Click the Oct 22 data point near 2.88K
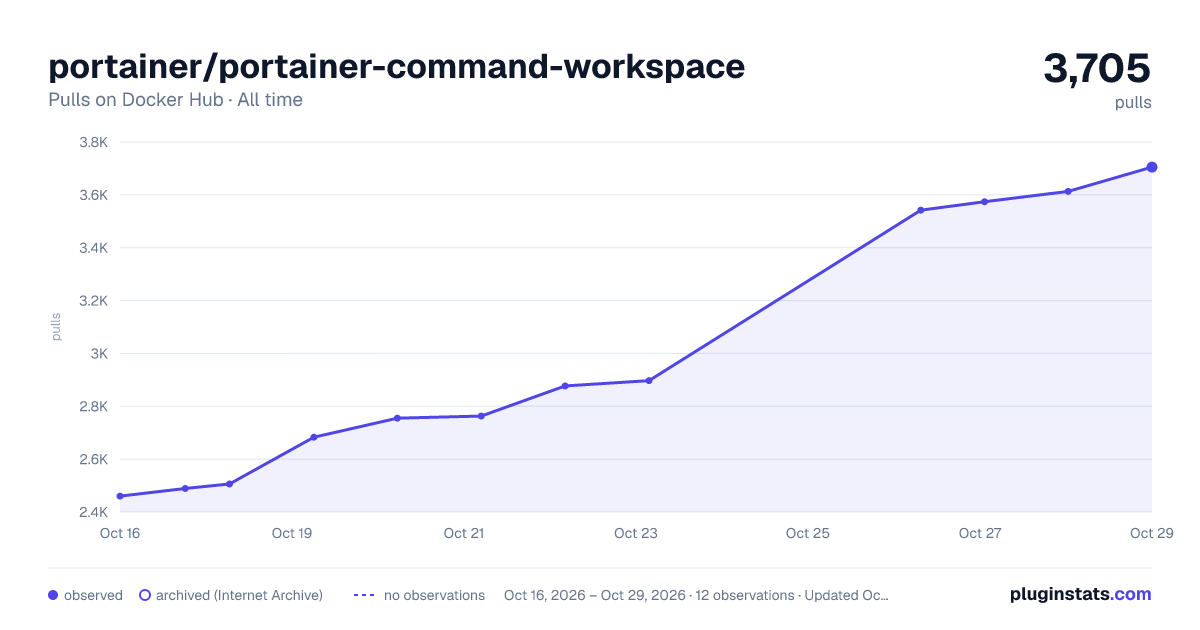Viewport: 1200px width, 630px height. click(565, 386)
